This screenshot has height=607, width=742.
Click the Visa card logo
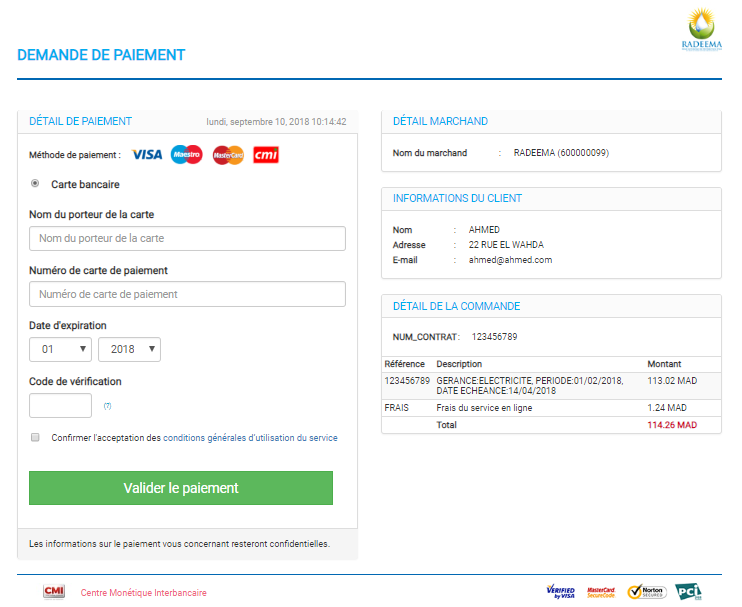click(x=147, y=155)
